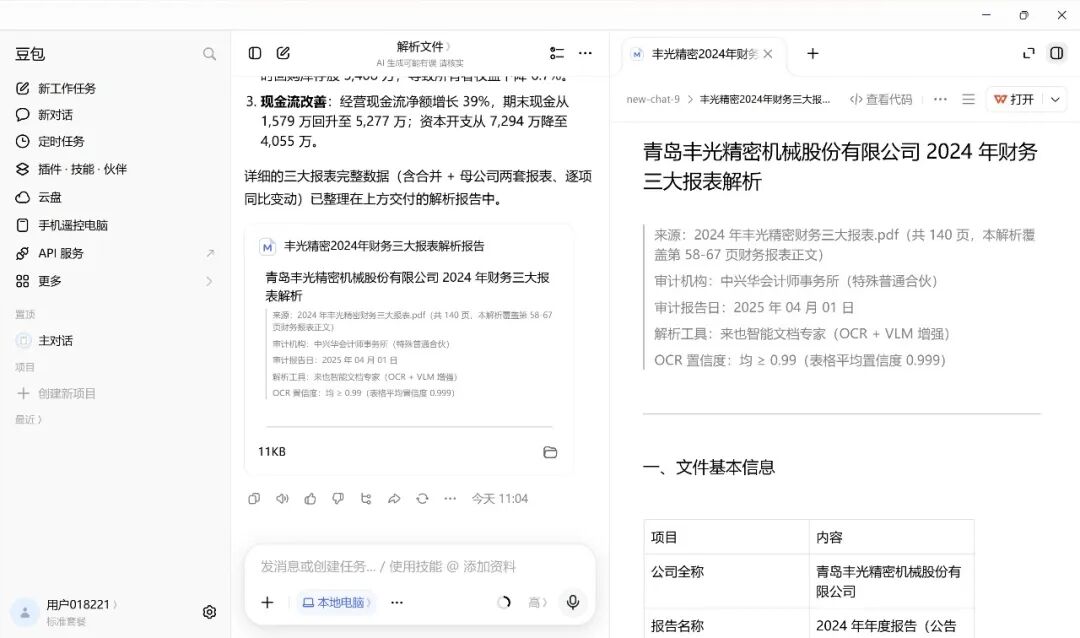Image resolution: width=1080 pixels, height=638 pixels.
Task: Close the 丰光精密2024年财务 tab
Action: (768, 54)
